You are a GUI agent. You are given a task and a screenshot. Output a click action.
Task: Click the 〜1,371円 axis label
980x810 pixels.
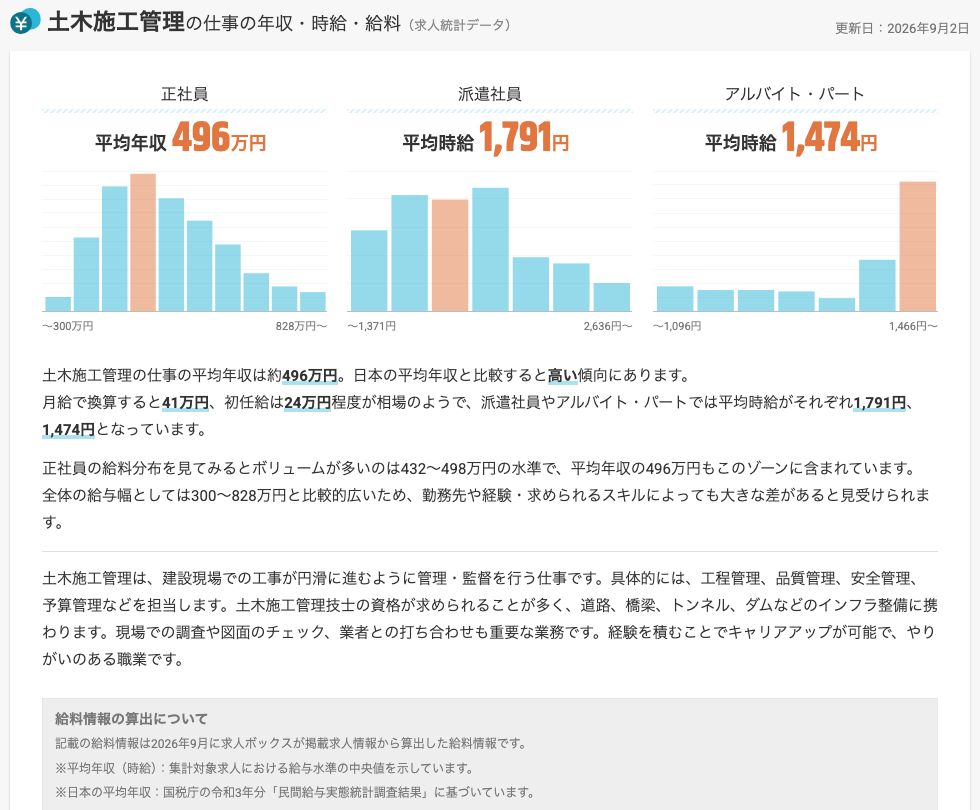point(371,326)
